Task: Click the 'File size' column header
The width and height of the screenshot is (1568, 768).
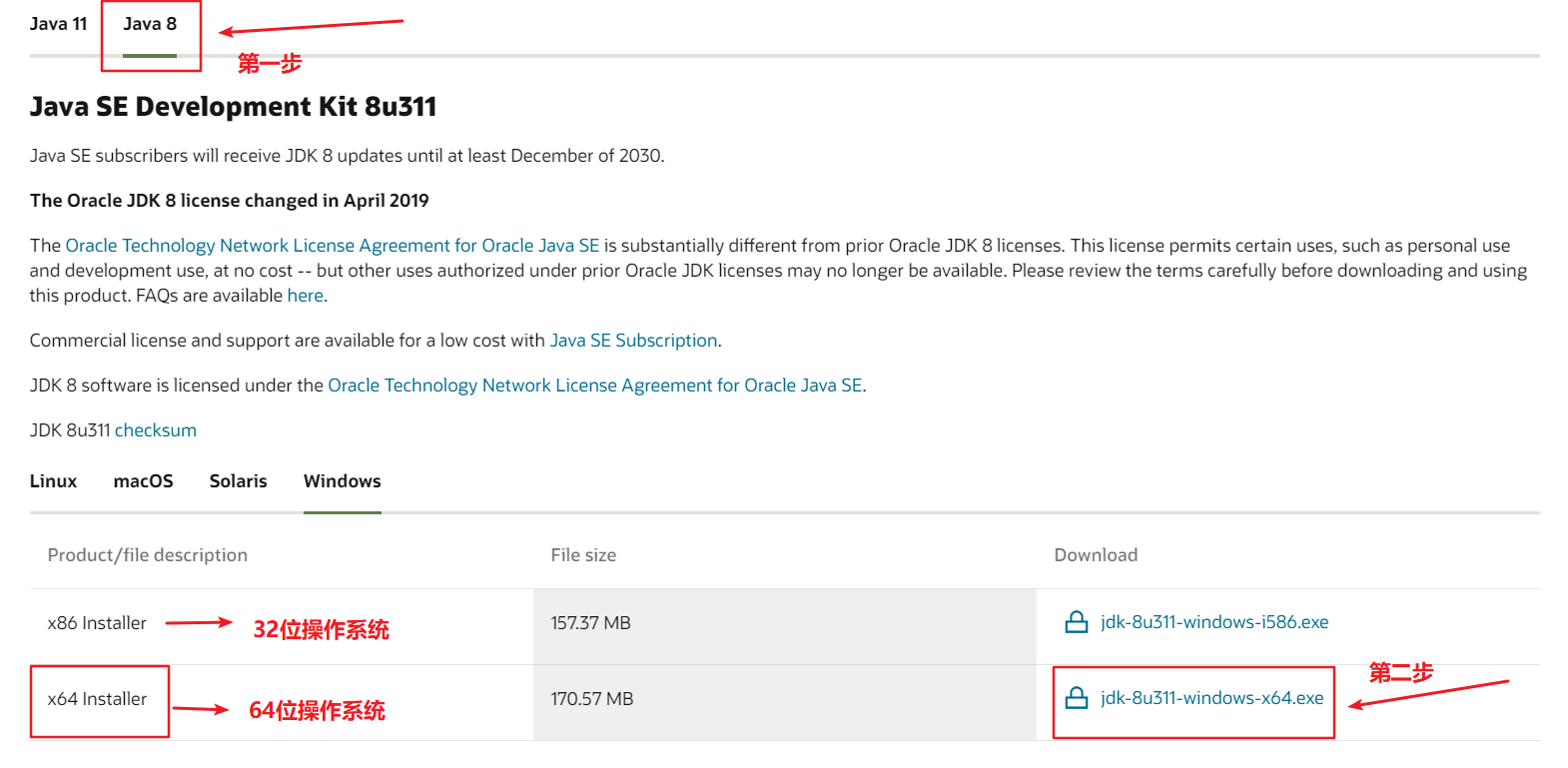Action: point(583,555)
